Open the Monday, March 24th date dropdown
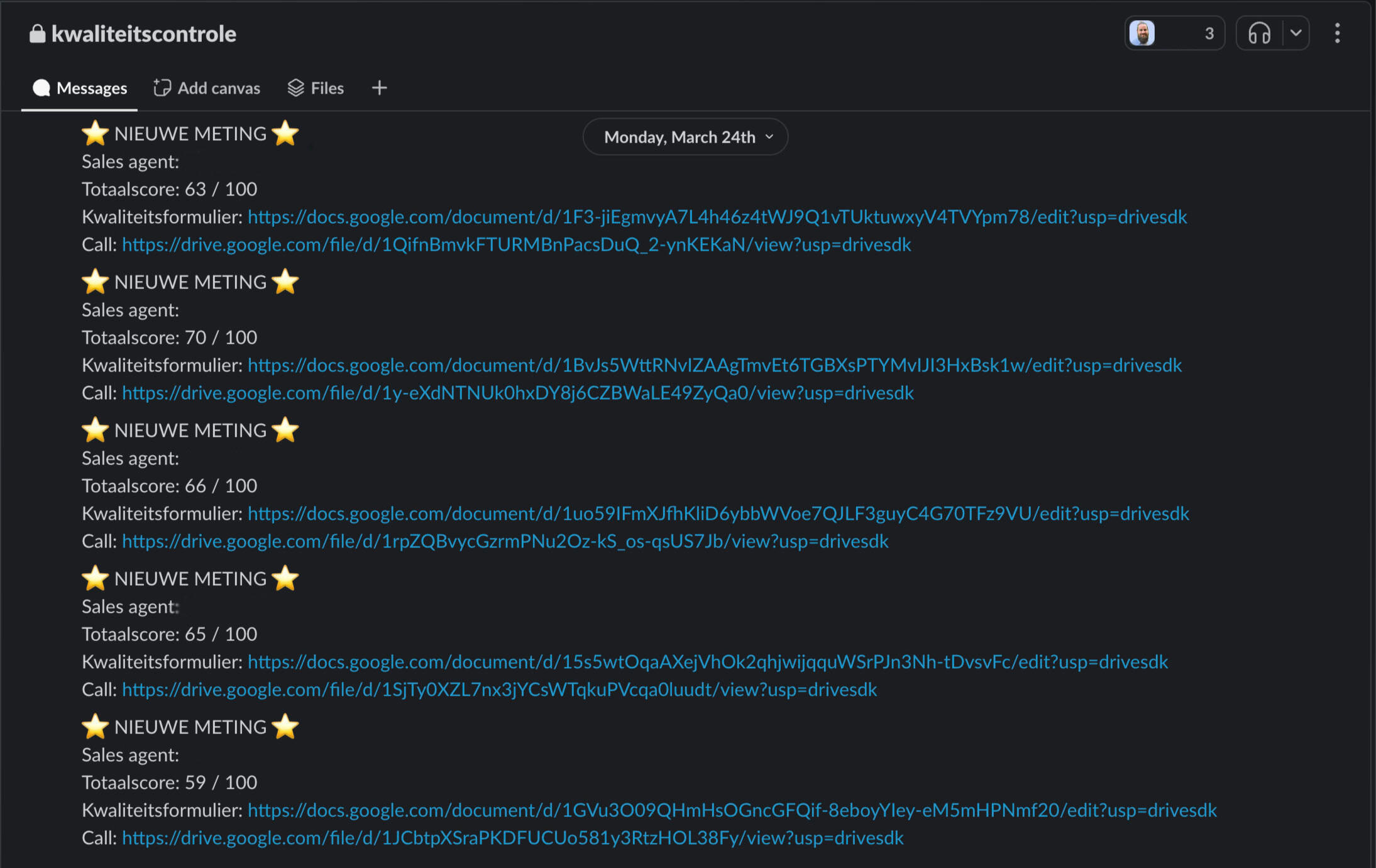Viewport: 1376px width, 868px height. (685, 137)
